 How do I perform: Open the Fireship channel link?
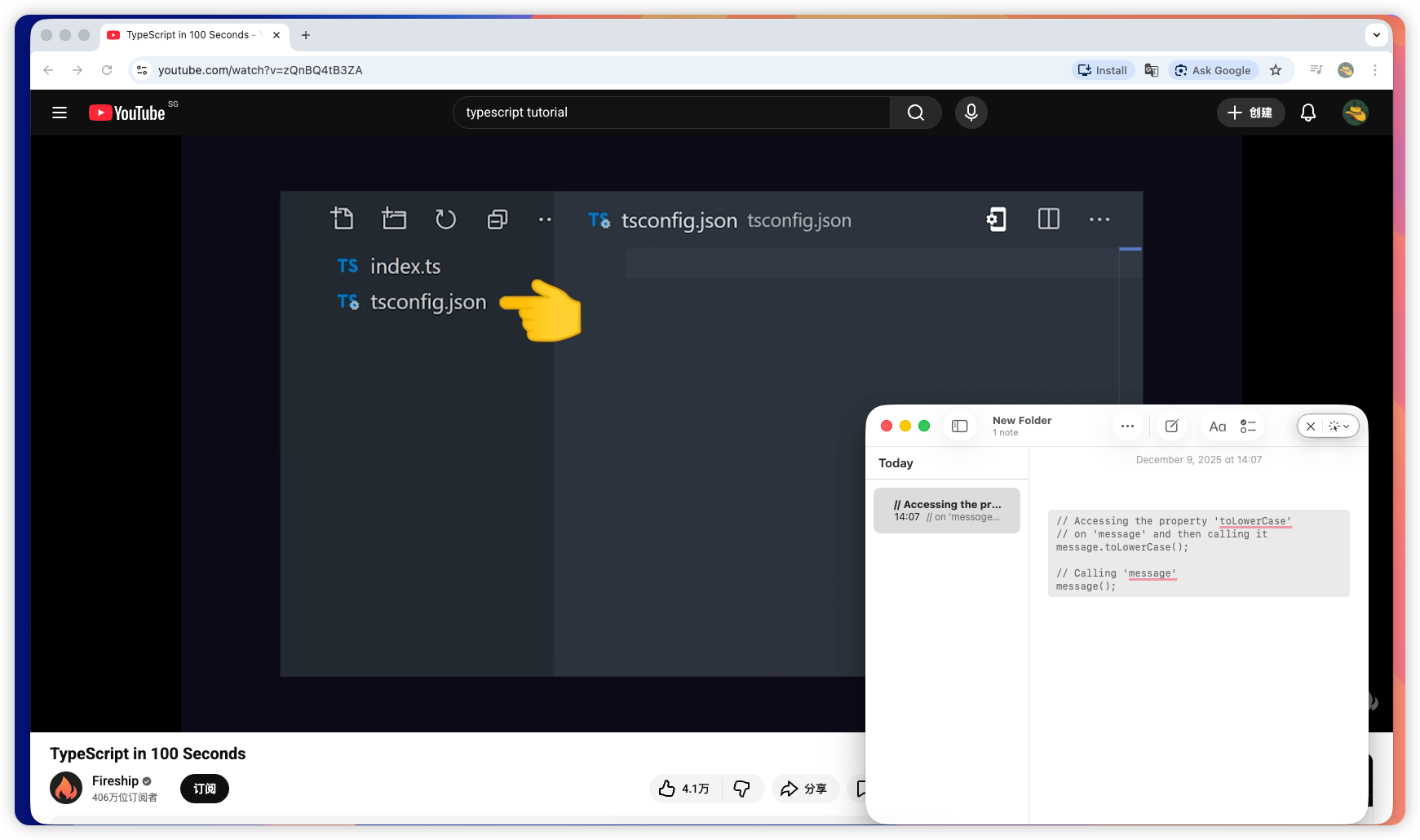click(x=115, y=780)
